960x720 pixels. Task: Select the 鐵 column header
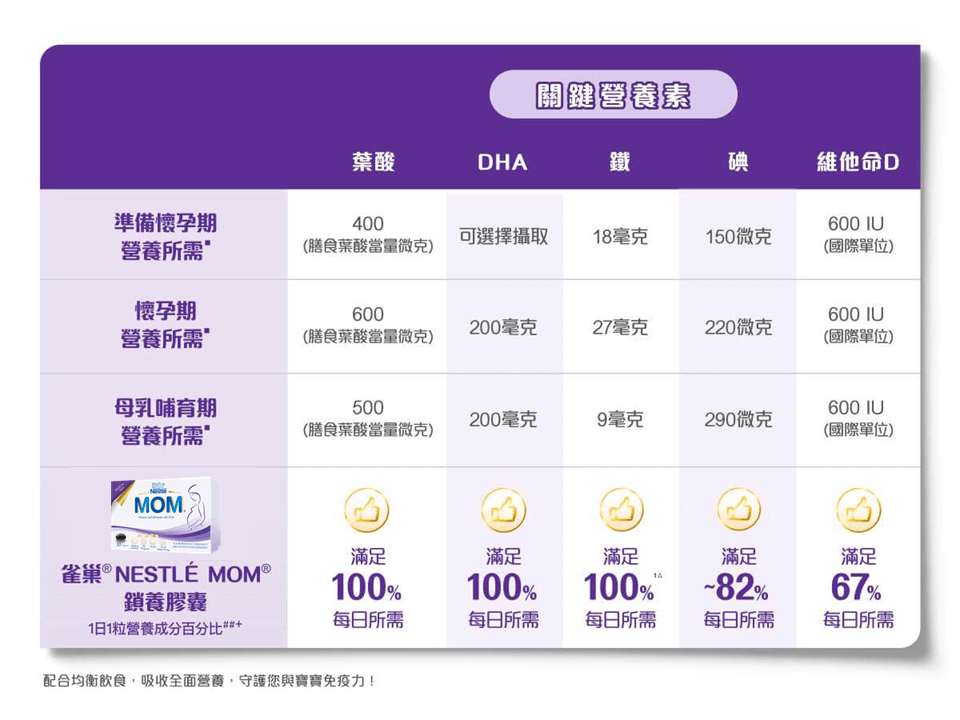[x=620, y=162]
